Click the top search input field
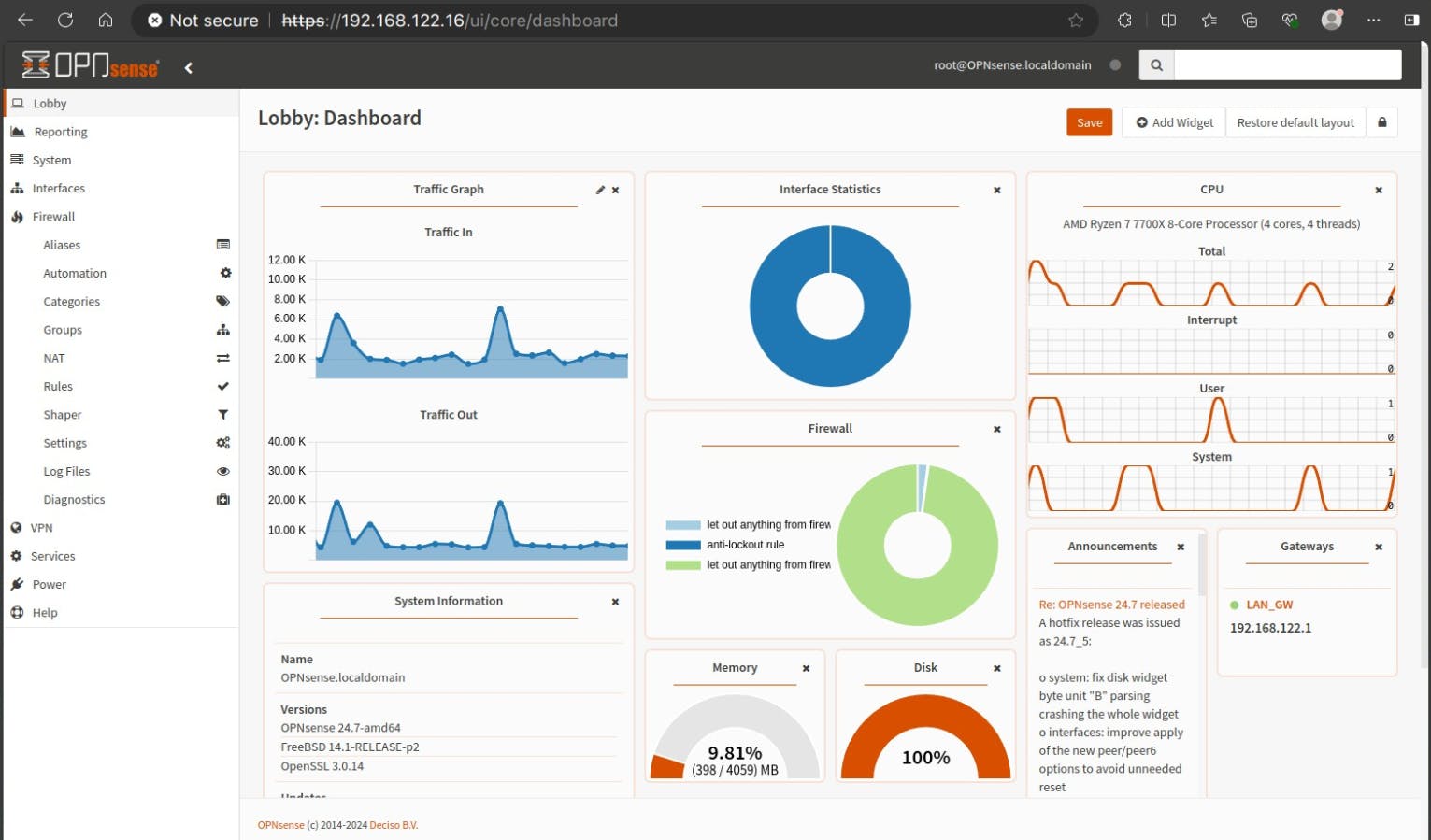This screenshot has width=1431, height=840. tap(1287, 65)
